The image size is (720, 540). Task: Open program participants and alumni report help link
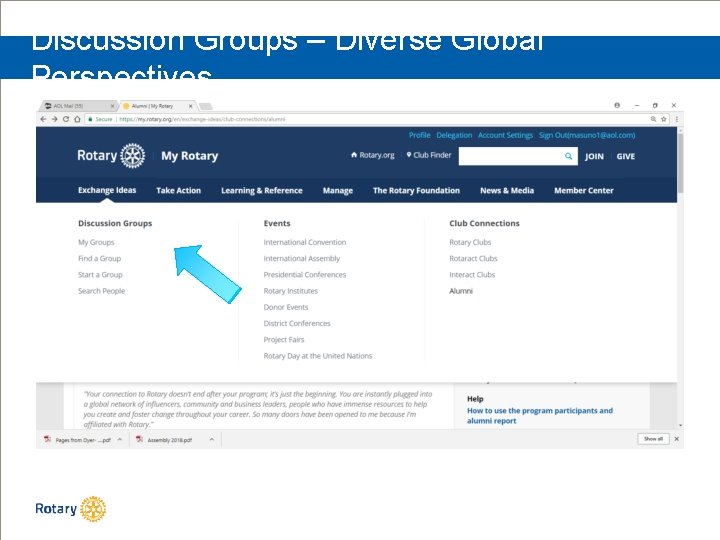click(540, 416)
